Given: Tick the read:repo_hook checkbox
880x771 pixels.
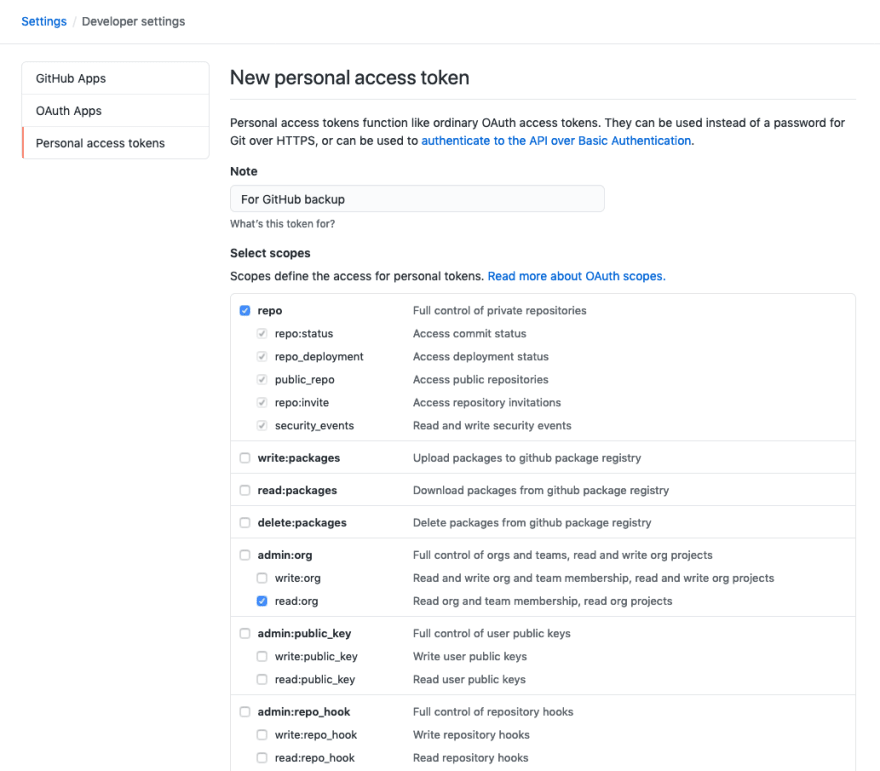Looking at the screenshot, I should 262,758.
